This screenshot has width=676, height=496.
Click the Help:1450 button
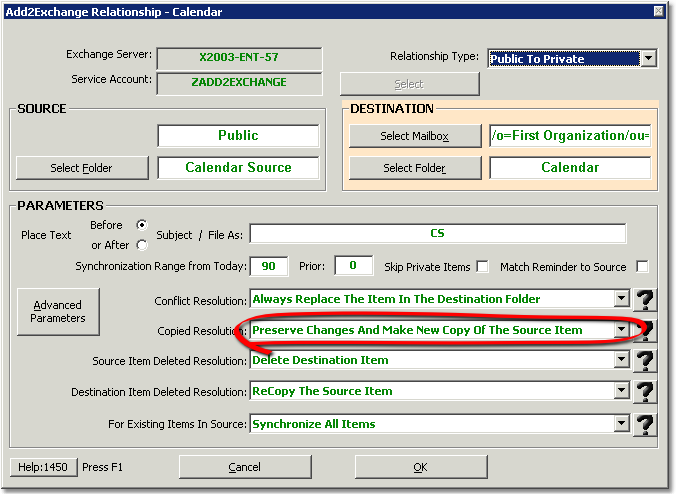coord(43,467)
